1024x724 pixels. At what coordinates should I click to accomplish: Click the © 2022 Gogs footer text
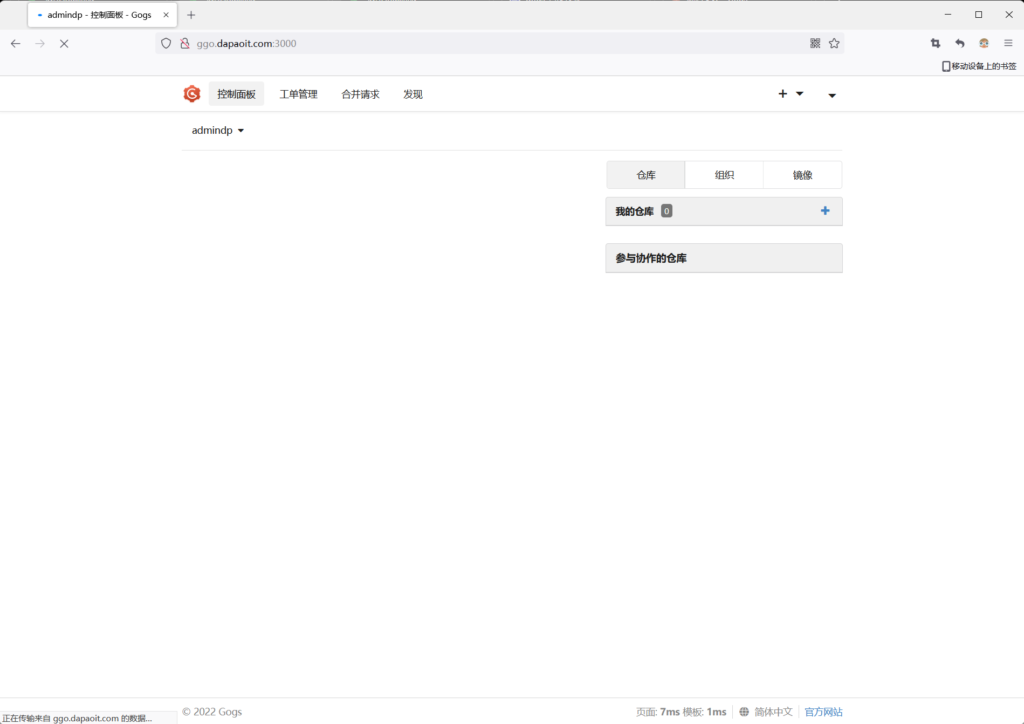click(212, 712)
